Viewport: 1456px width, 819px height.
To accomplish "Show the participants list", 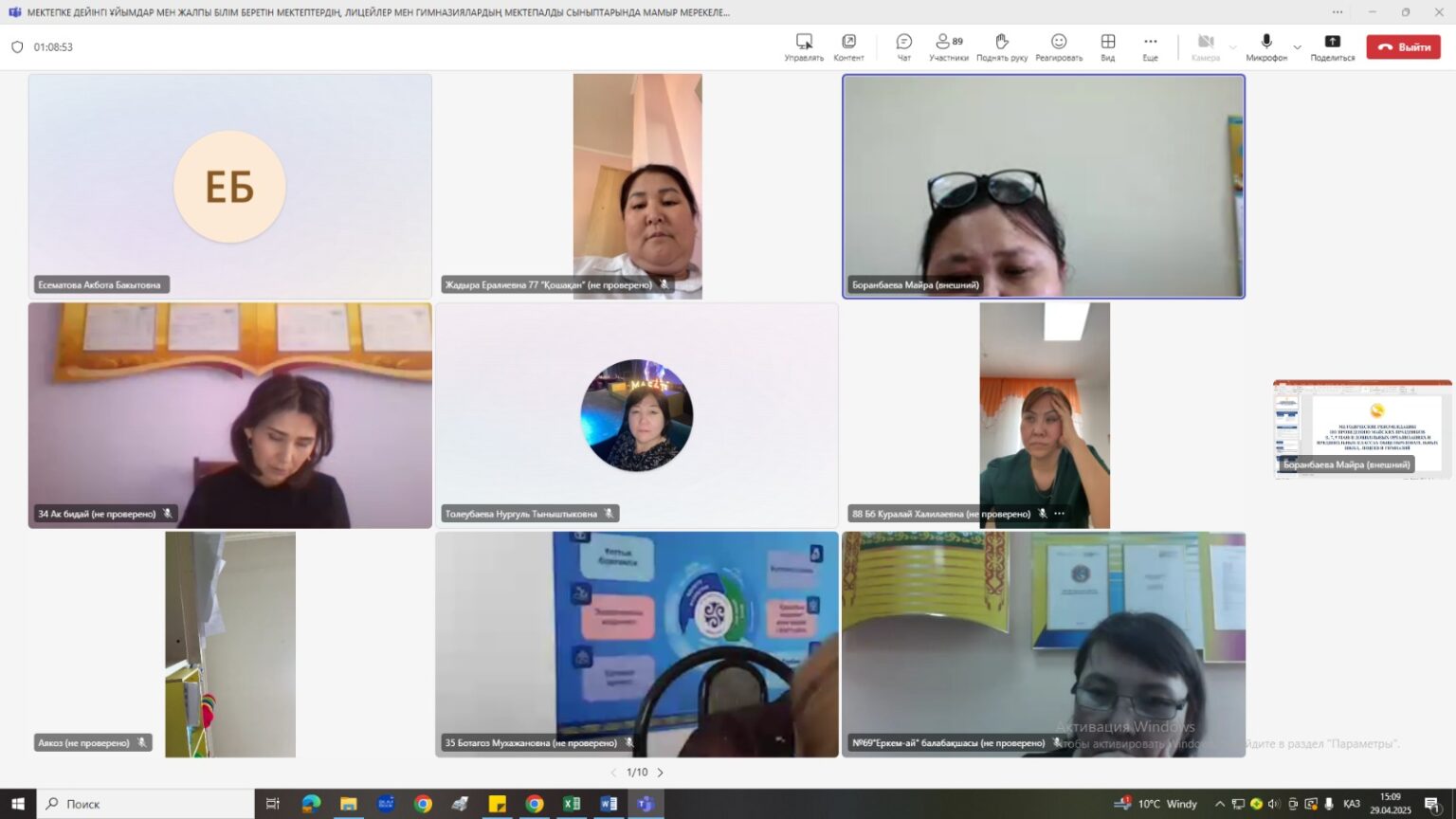I will (948, 46).
